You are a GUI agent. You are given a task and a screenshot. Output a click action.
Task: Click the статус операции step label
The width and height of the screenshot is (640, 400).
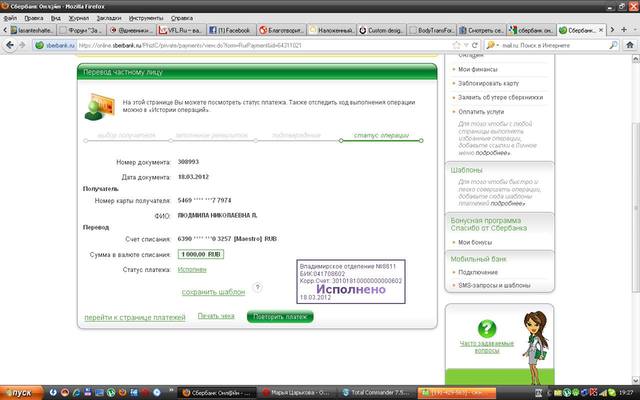click(x=381, y=135)
